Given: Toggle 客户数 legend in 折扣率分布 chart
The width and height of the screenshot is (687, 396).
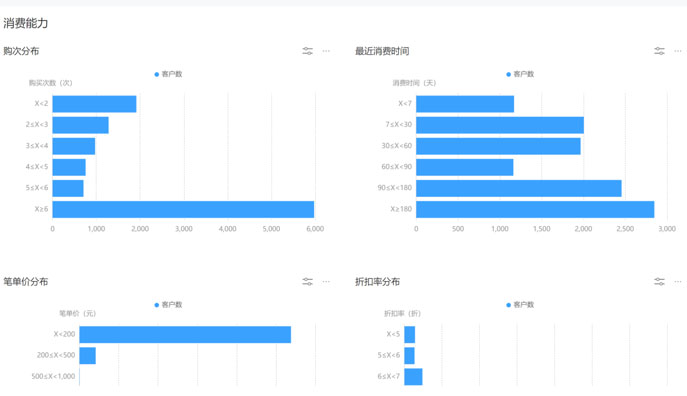Looking at the screenshot, I should click(520, 304).
